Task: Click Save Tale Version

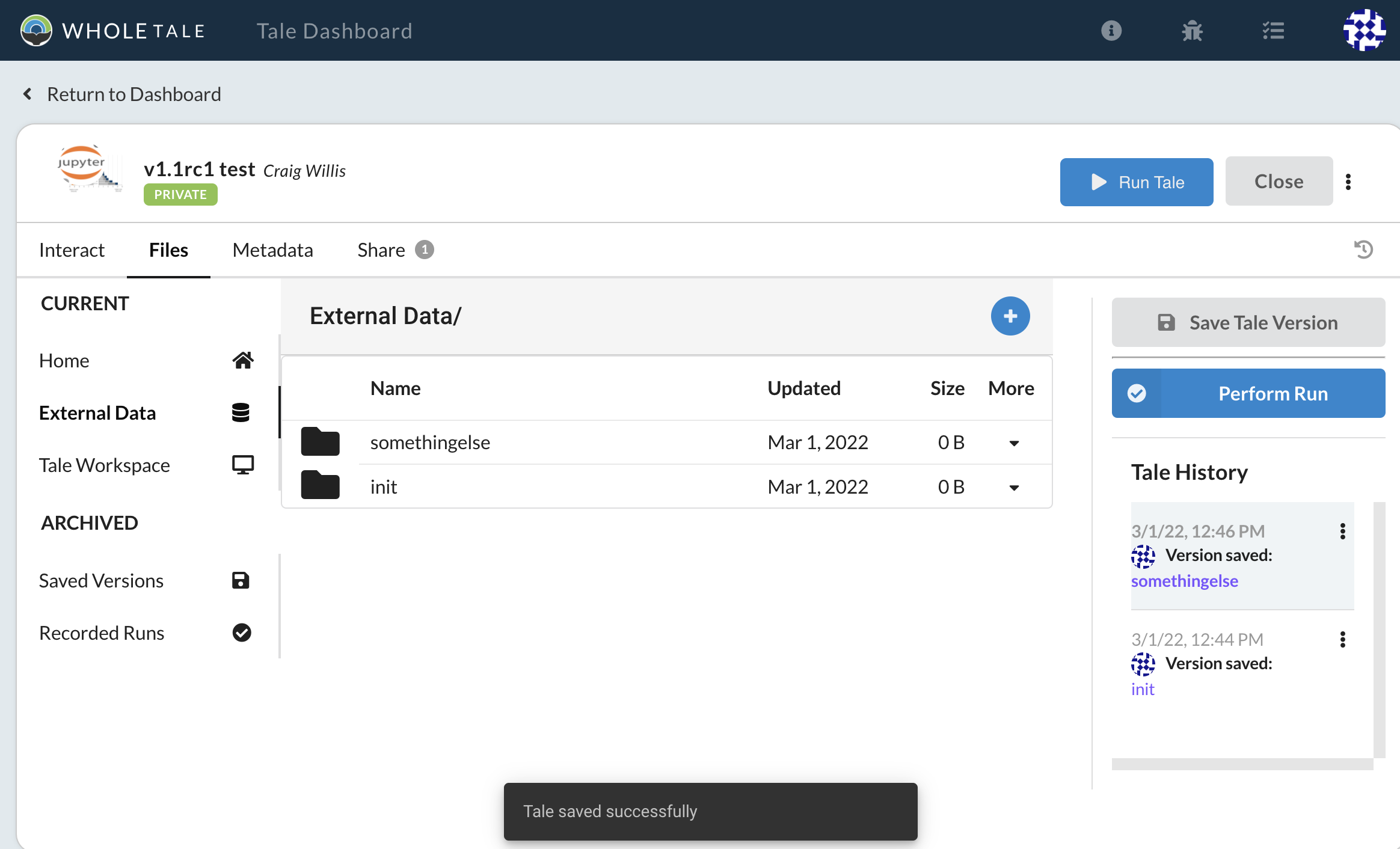Action: tap(1248, 322)
